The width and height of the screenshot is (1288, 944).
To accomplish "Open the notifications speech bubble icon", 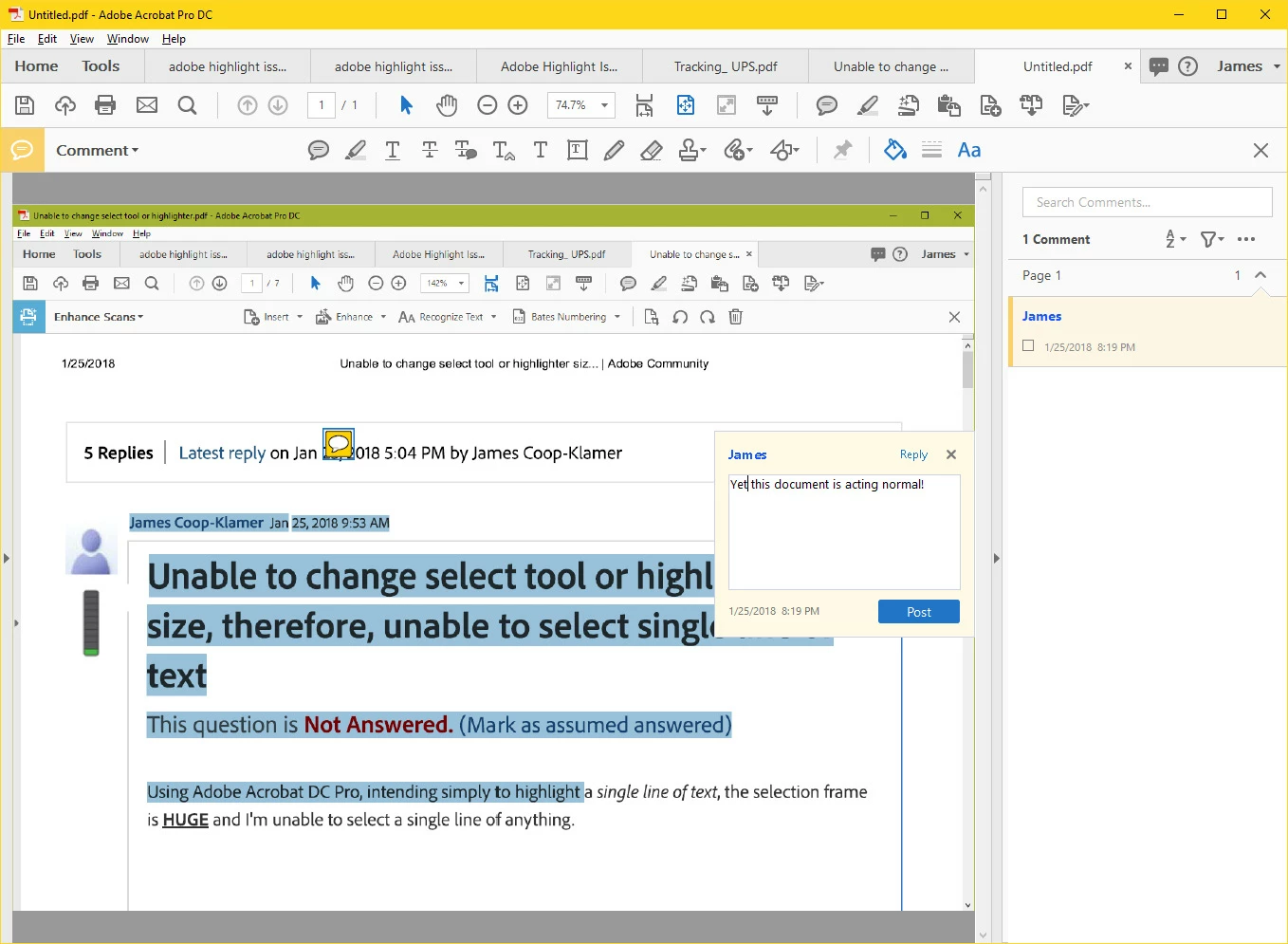I will [x=1158, y=66].
